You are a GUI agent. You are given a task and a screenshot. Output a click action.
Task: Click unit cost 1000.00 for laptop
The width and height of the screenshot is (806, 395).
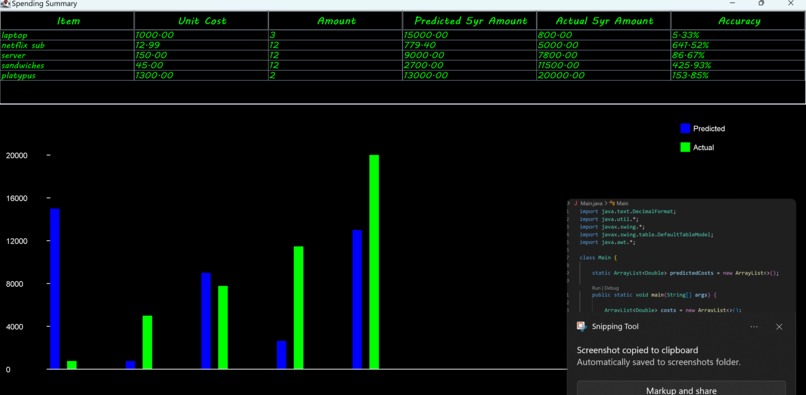coord(202,35)
